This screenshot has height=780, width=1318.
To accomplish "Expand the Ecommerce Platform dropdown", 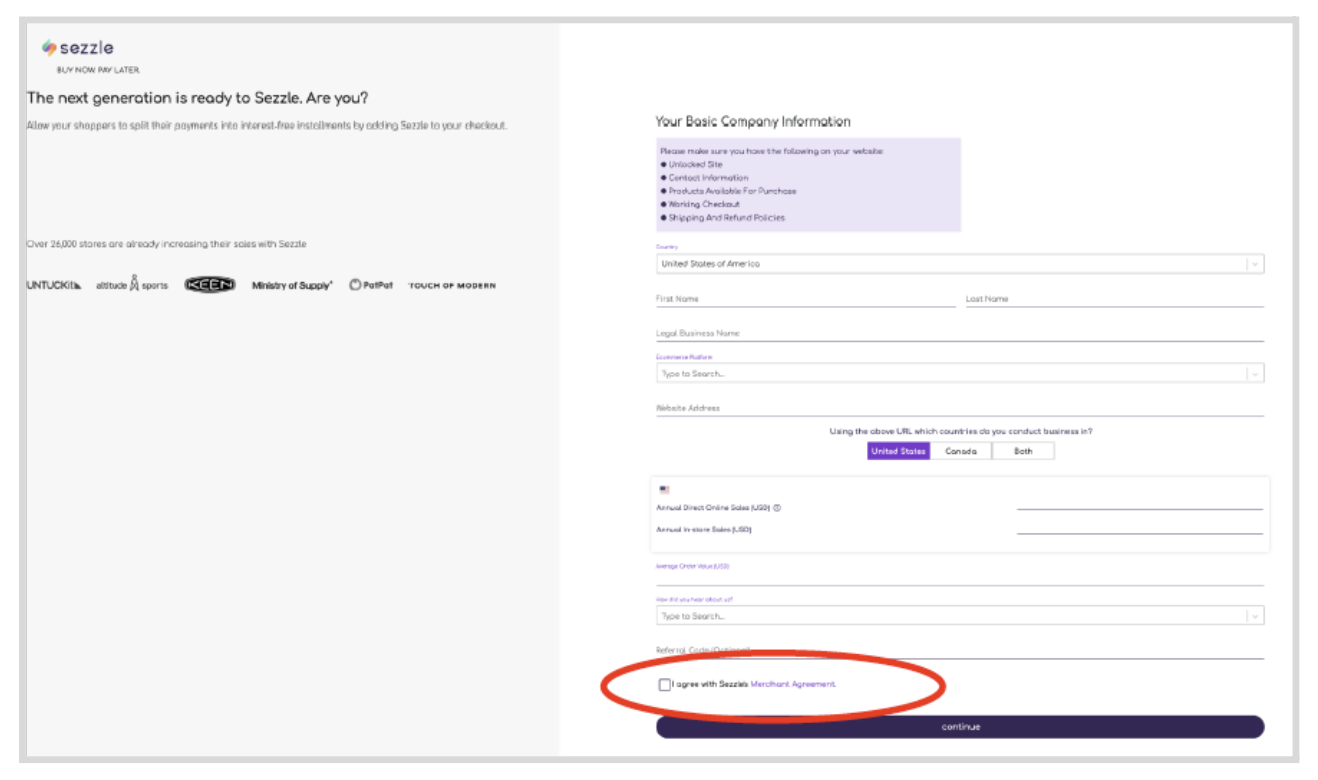I will tap(958, 374).
